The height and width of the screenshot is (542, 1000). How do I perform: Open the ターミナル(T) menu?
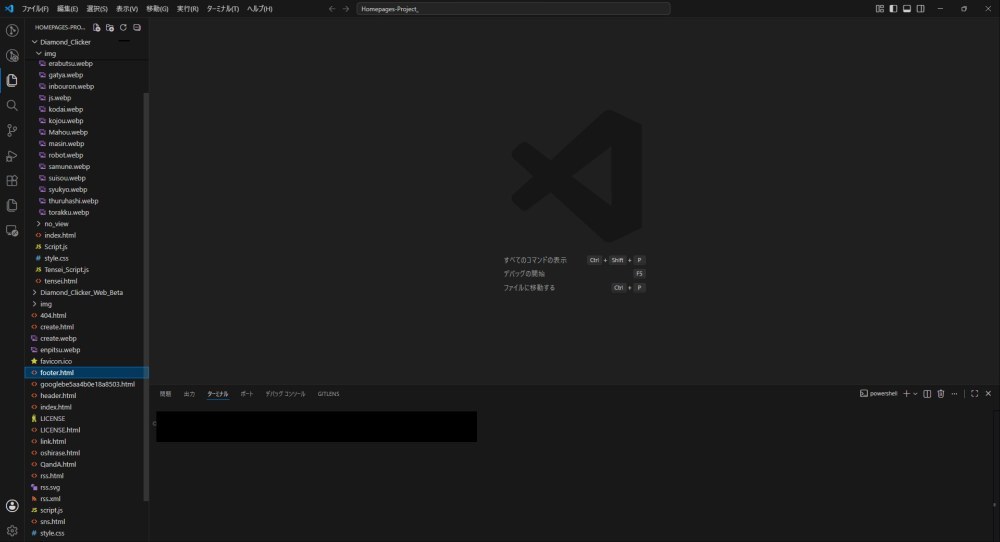[223, 9]
